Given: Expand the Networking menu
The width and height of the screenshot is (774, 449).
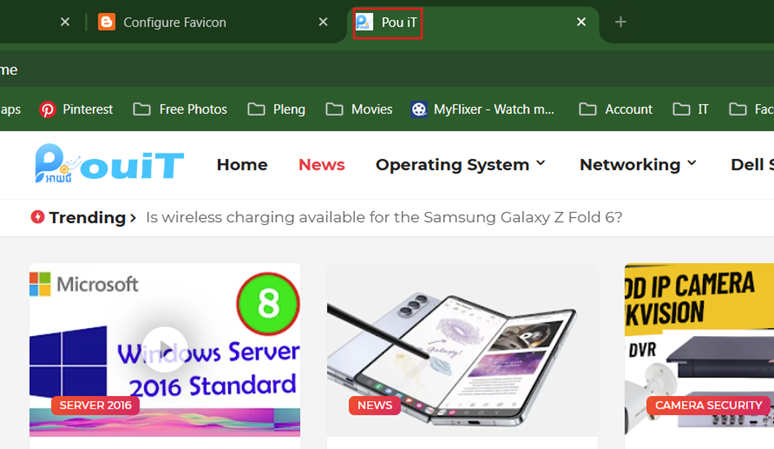Looking at the screenshot, I should 638,165.
